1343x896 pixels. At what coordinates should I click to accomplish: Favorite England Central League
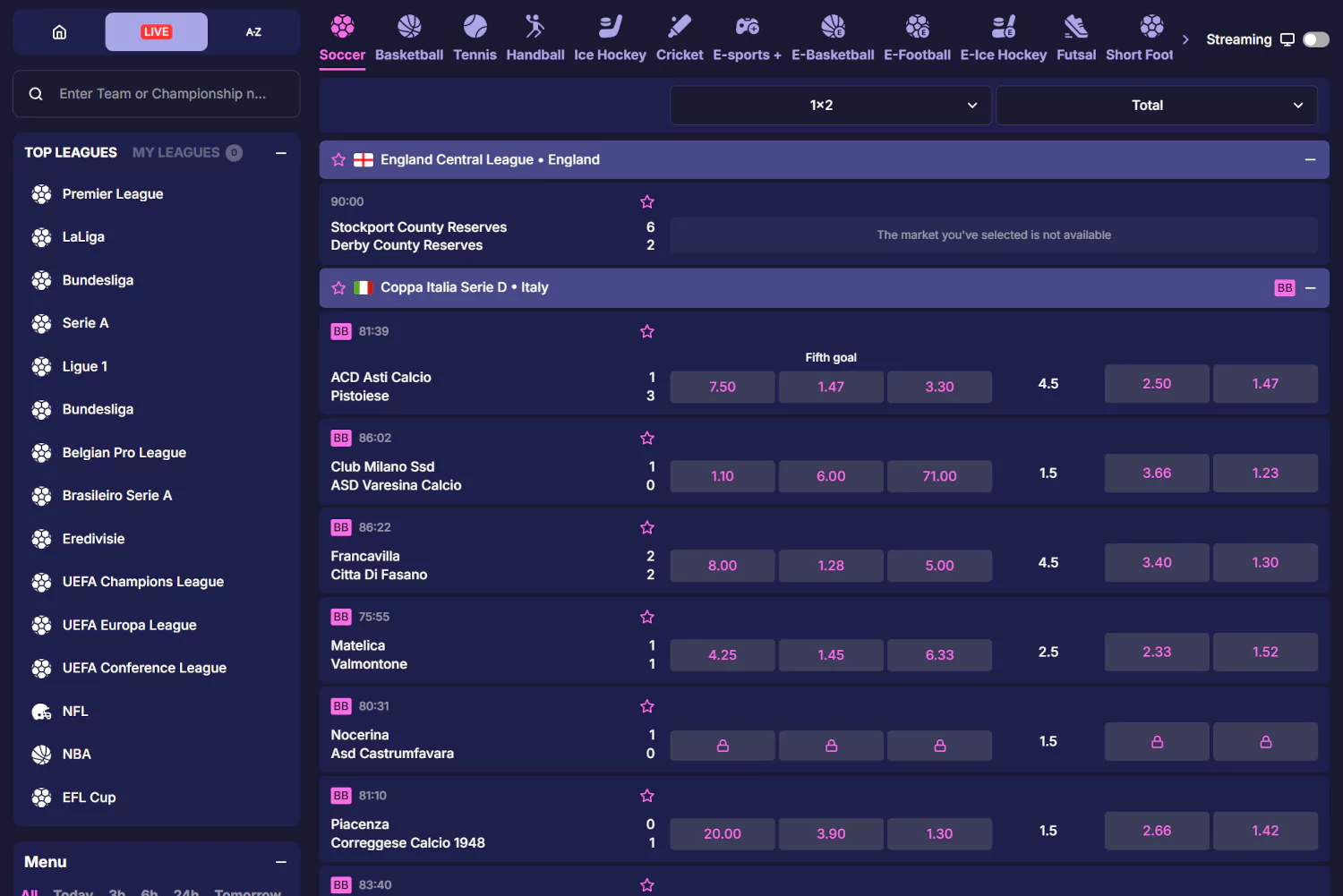coord(338,160)
